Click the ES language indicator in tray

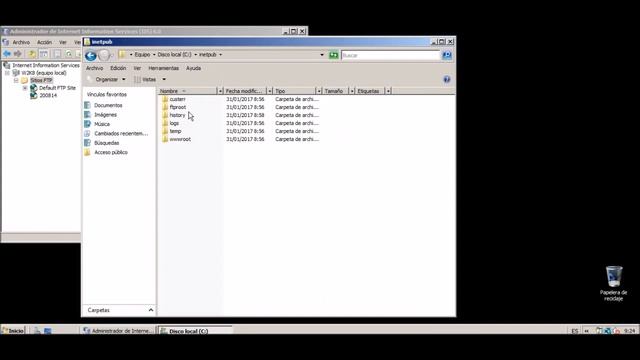pos(575,331)
